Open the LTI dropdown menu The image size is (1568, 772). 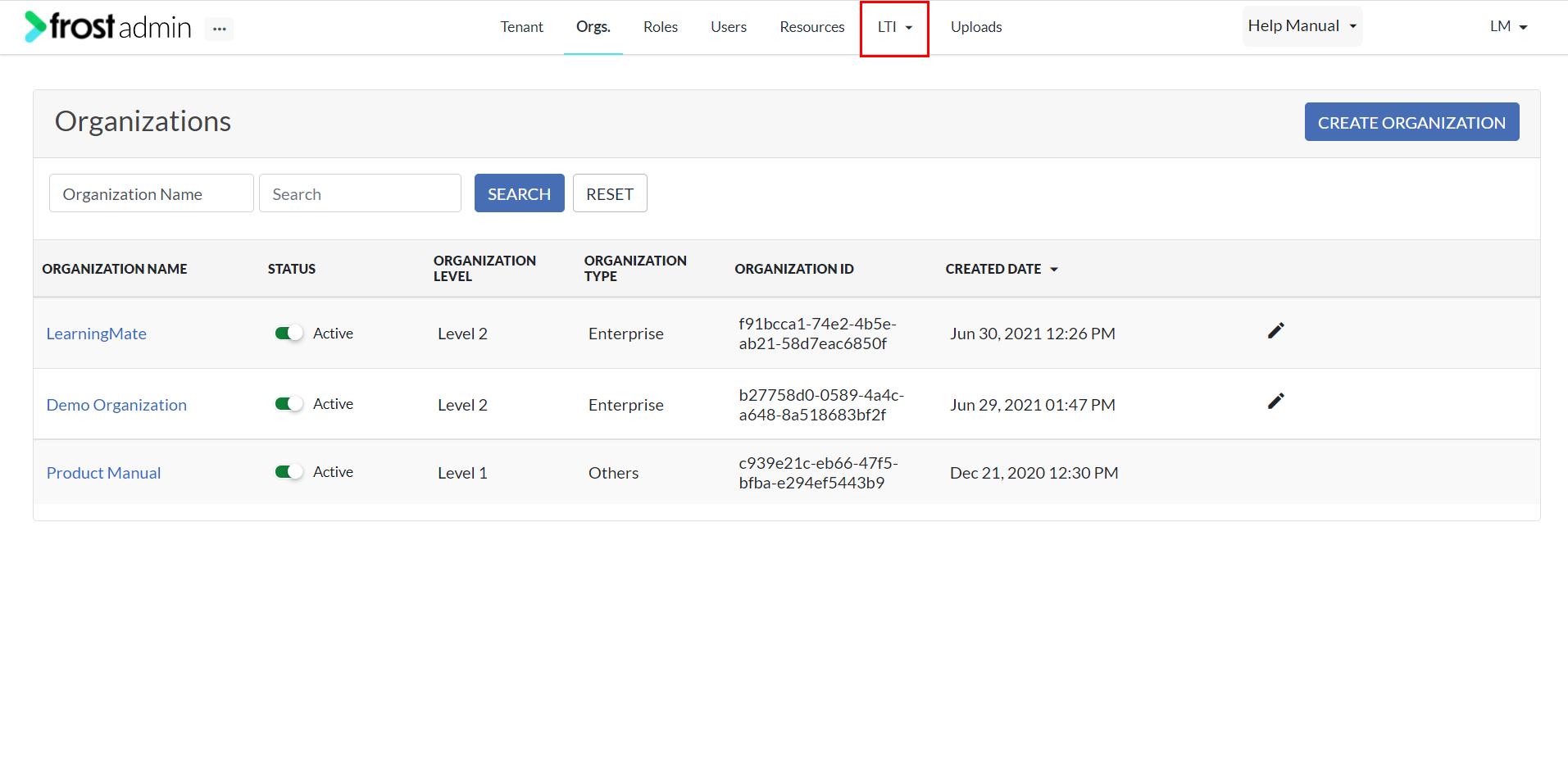pos(893,27)
